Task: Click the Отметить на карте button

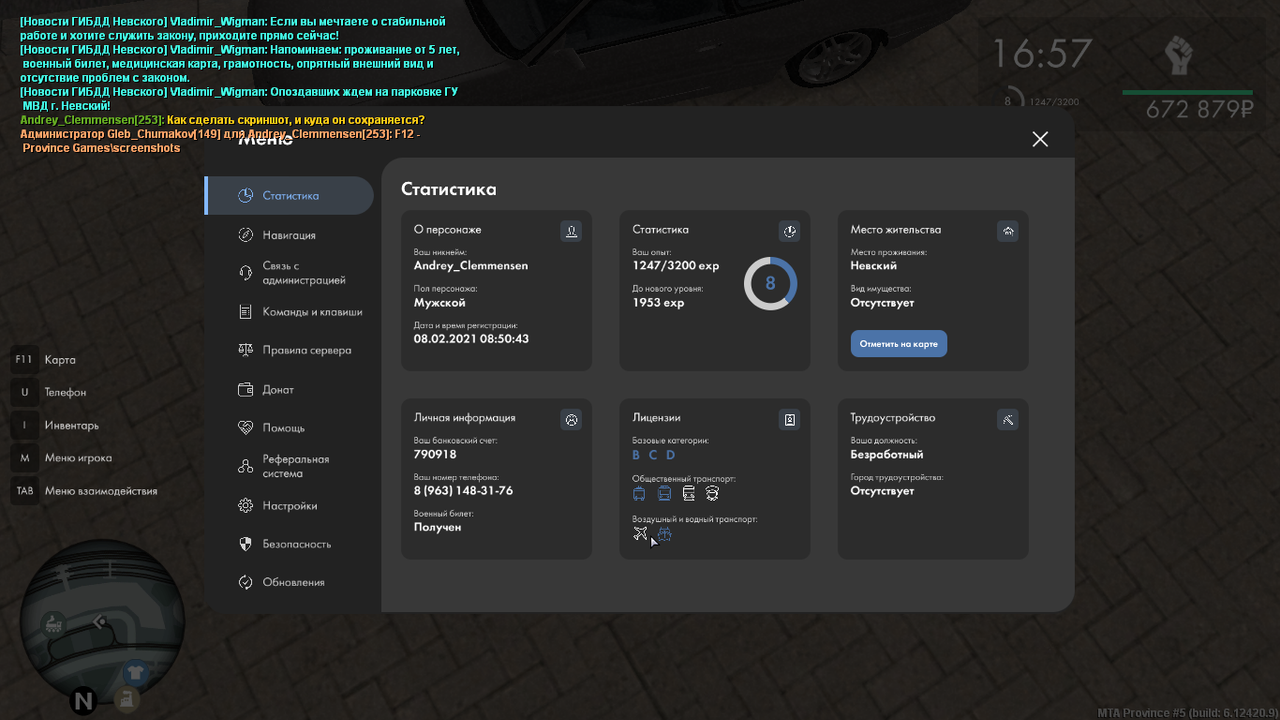Action: click(899, 343)
